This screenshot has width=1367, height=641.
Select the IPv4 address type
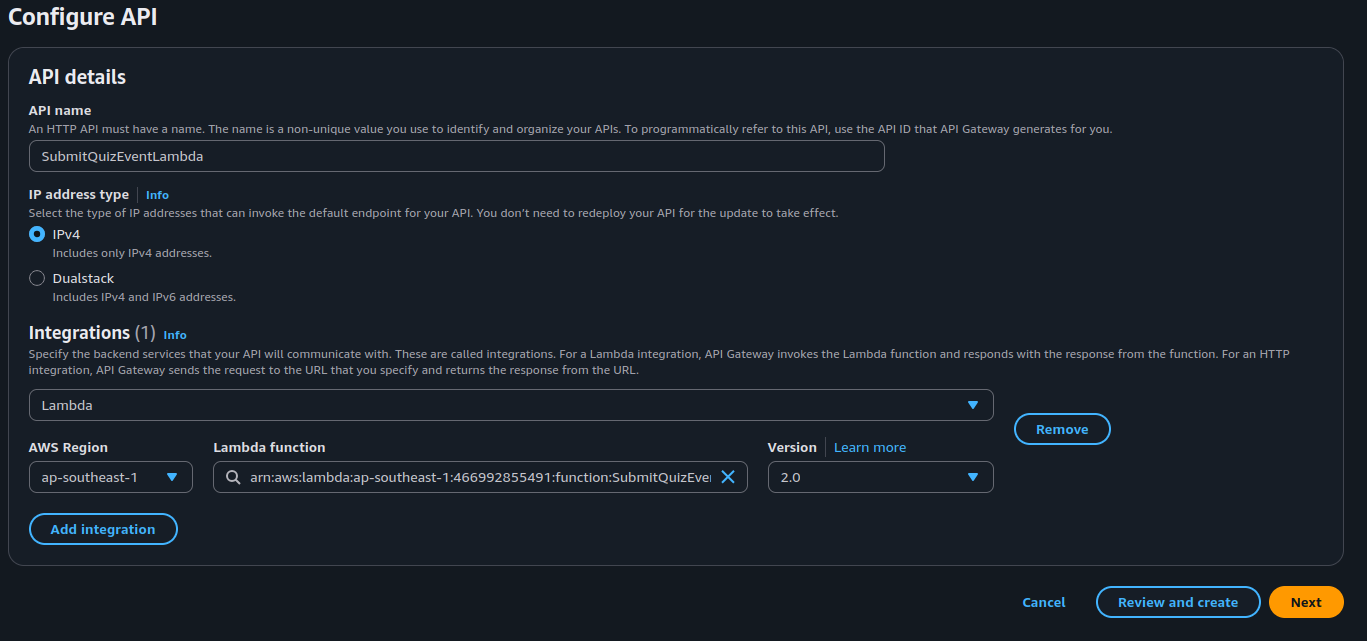coord(37,234)
